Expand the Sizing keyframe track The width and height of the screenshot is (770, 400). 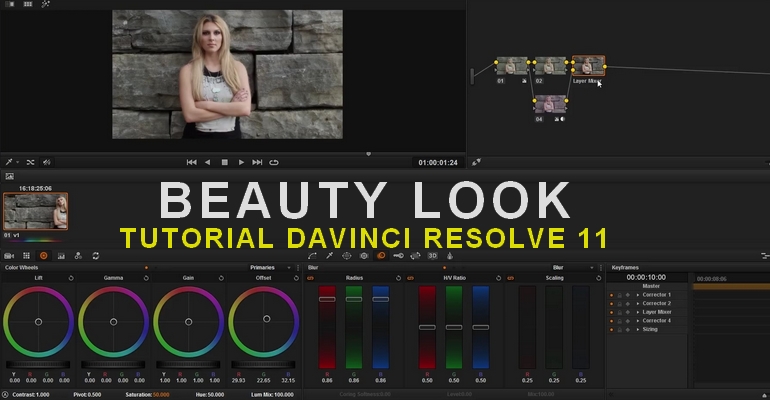pos(638,329)
